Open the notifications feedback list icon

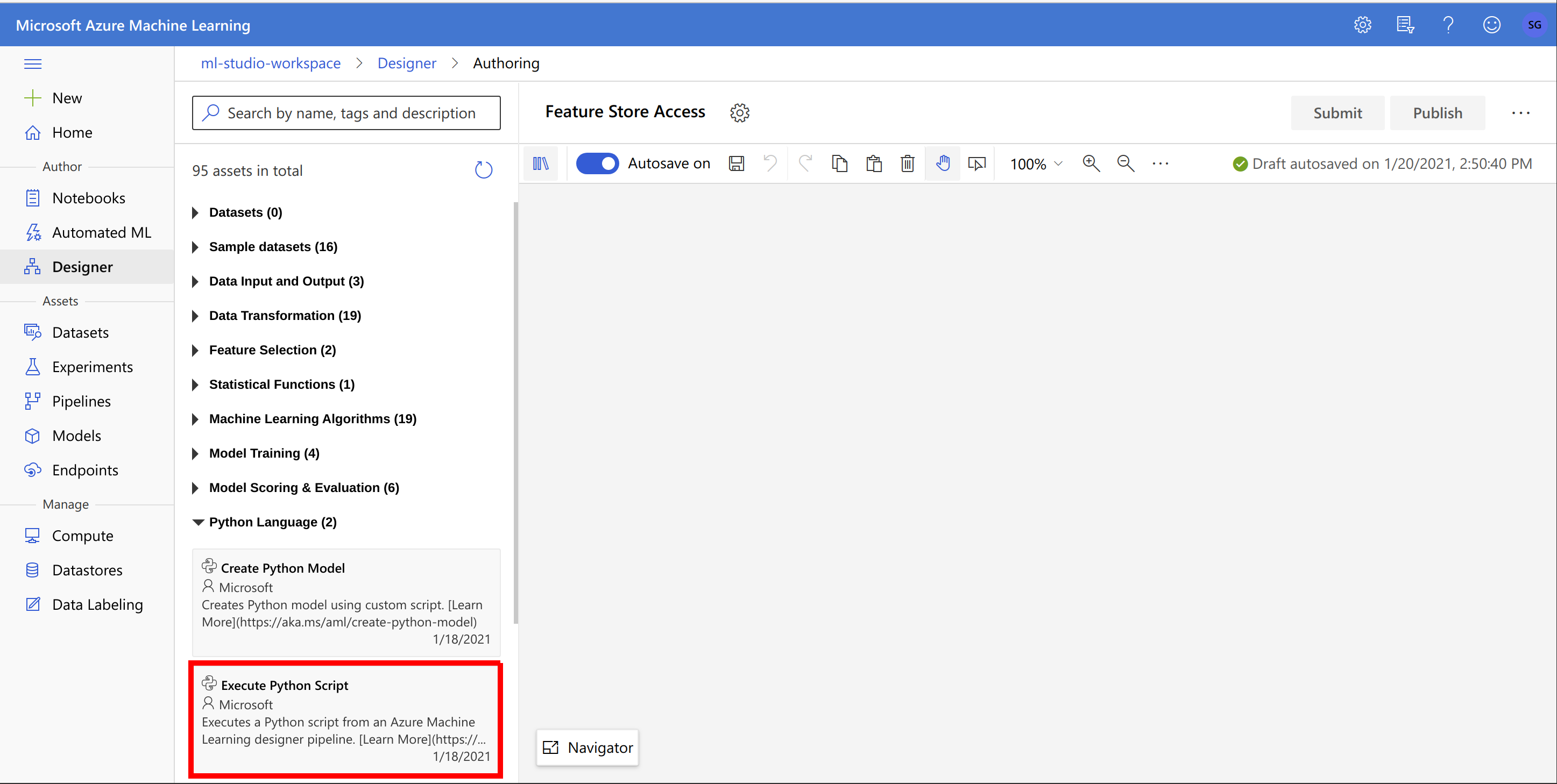(1405, 25)
